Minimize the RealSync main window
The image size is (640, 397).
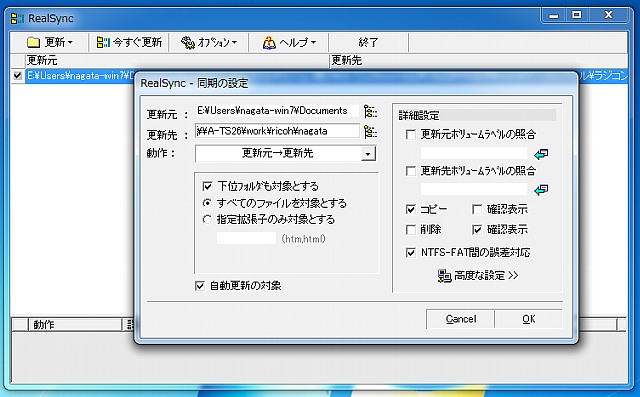553,16
